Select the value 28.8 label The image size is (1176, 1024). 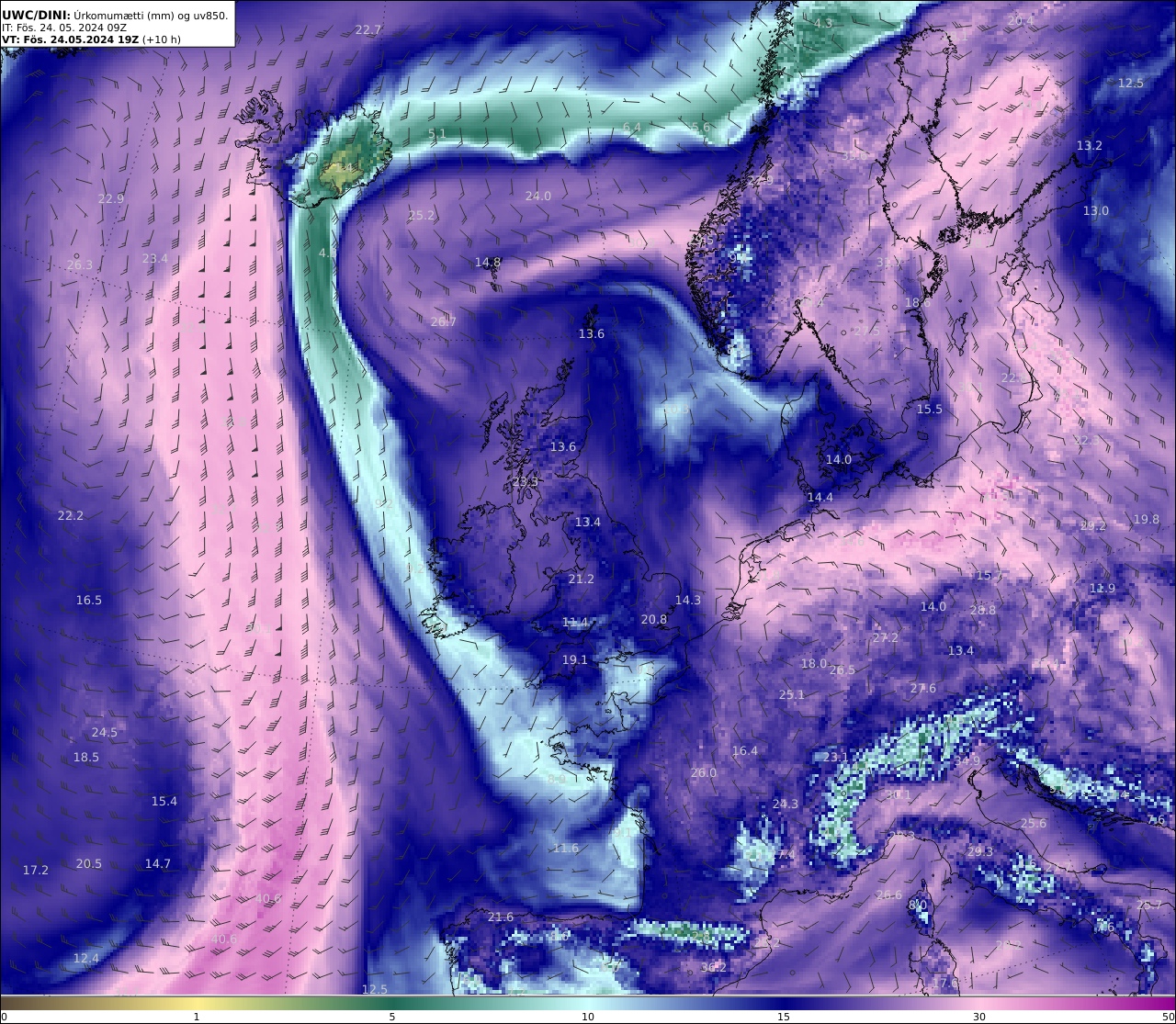(x=983, y=610)
